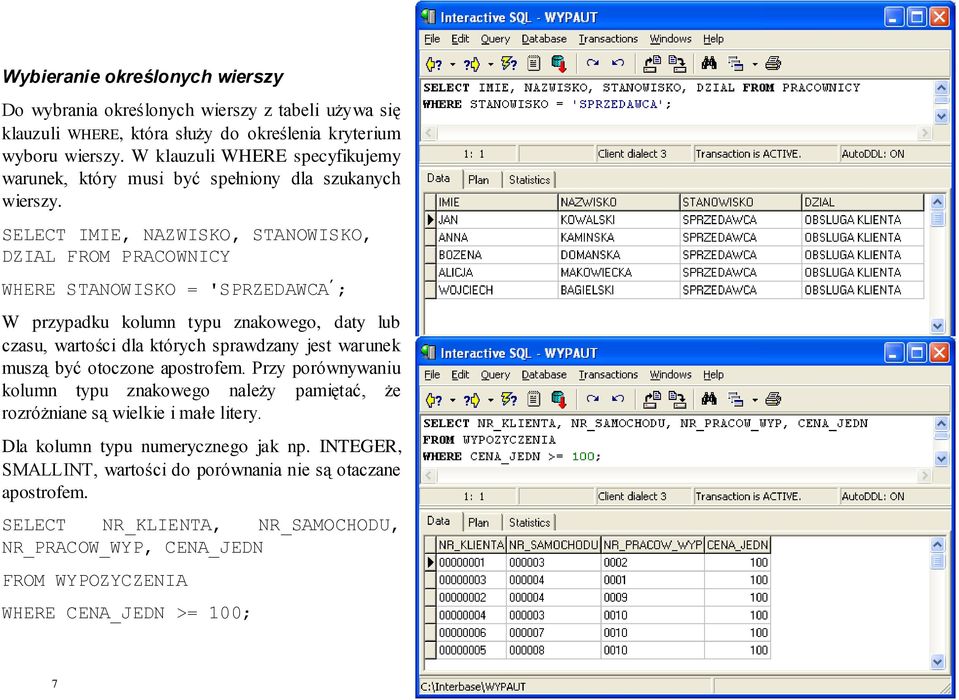The height and width of the screenshot is (700, 959).
Task: Click counter-clockwise arrow icon in PRACOWNICY query window
Action: pyautogui.click(x=618, y=63)
